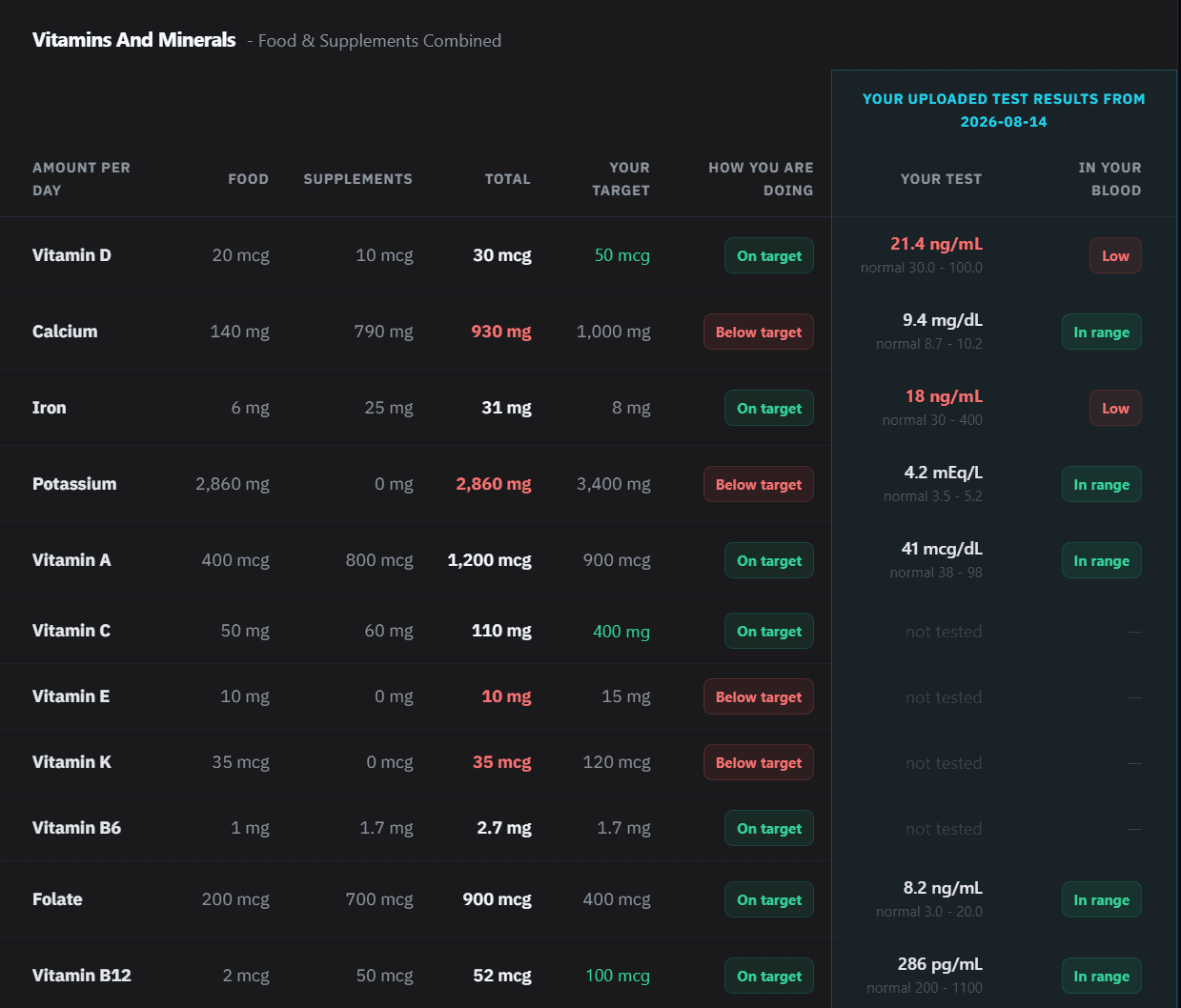Click Calcium's Below target badge
Screen dimensions: 1181x1008
coord(758,332)
